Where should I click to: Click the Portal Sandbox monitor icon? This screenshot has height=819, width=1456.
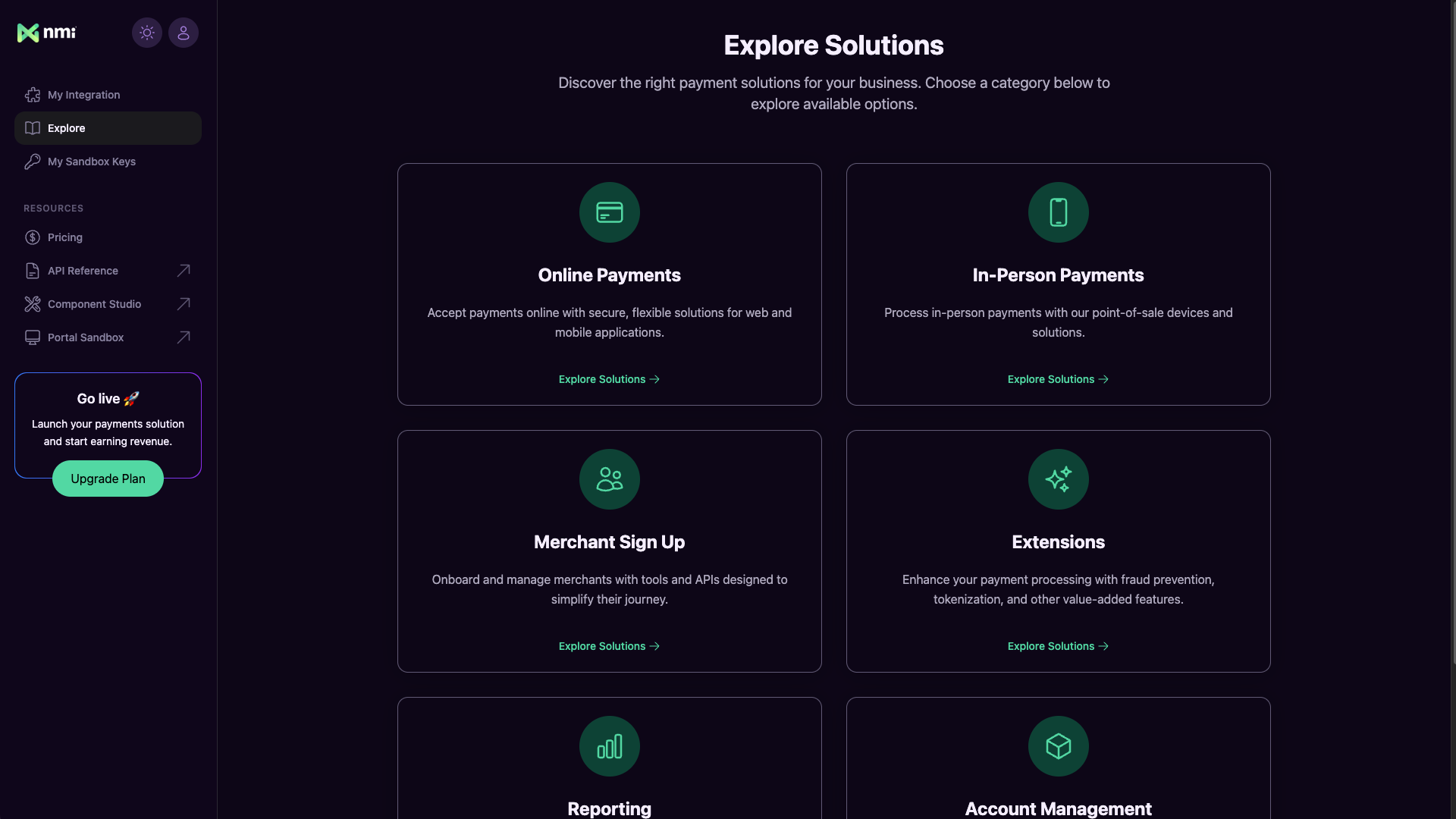click(x=33, y=337)
